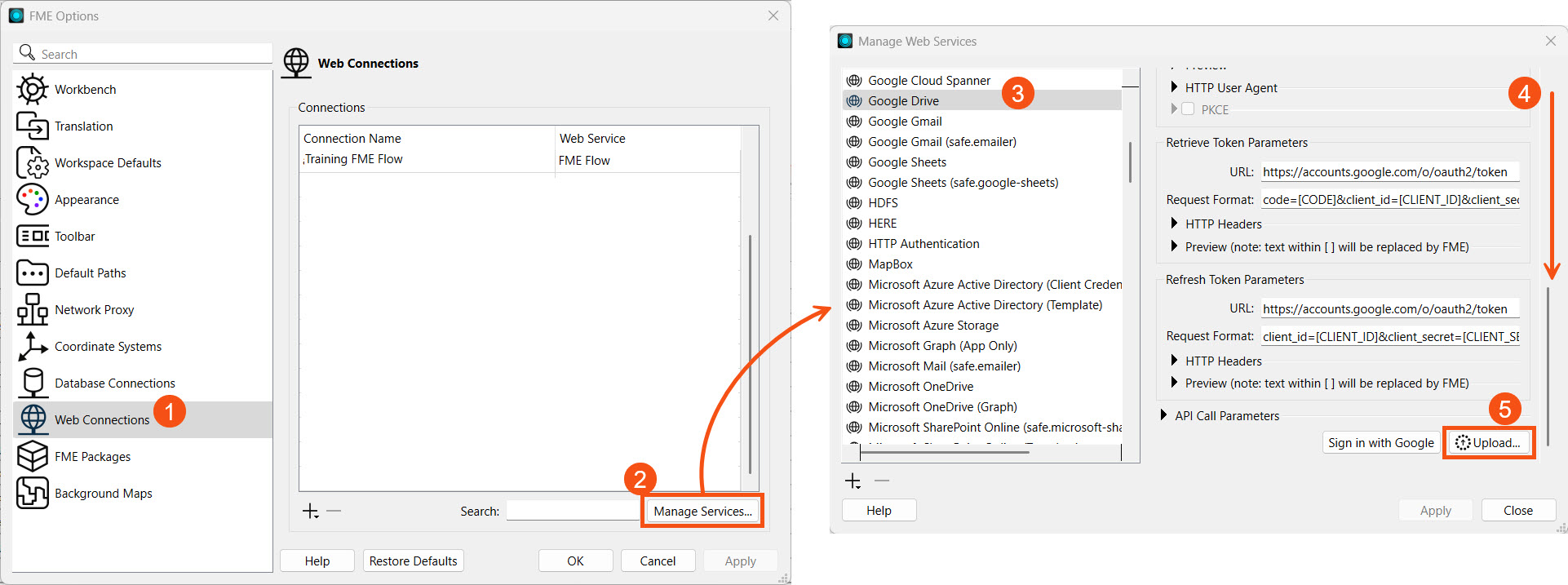Image resolution: width=1568 pixels, height=585 pixels.
Task: Click the Network Proxy icon
Action: (33, 309)
